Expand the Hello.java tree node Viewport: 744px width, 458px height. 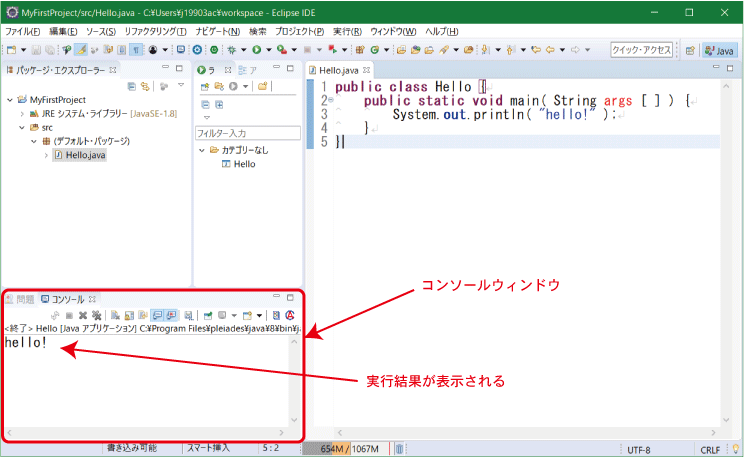[x=46, y=155]
